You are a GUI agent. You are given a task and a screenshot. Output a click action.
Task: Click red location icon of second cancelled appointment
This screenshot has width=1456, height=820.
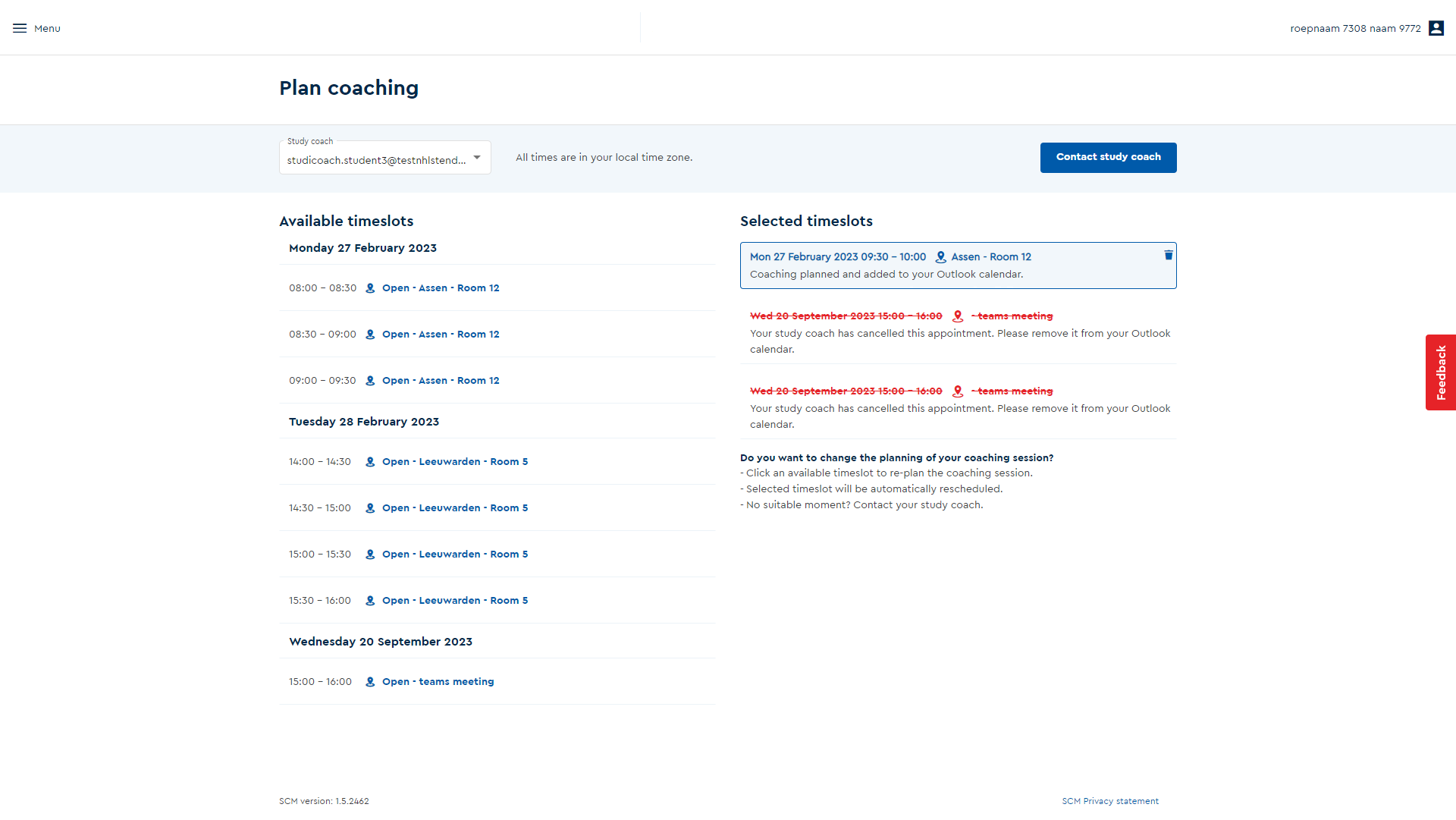point(958,391)
